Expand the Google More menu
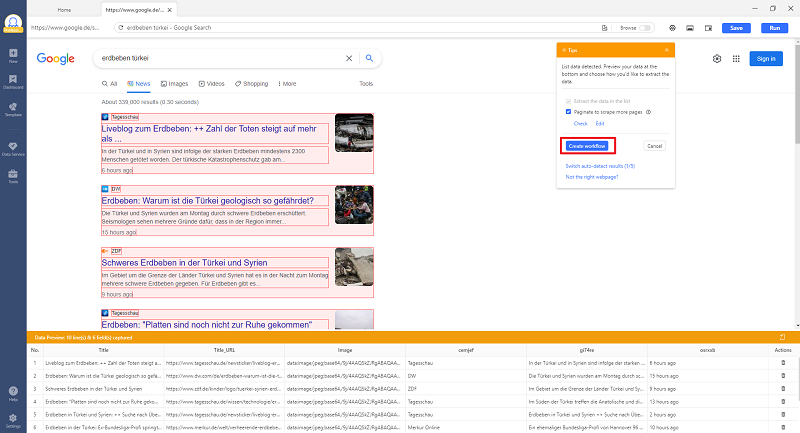Viewport: 800px width, 433px height. point(287,84)
